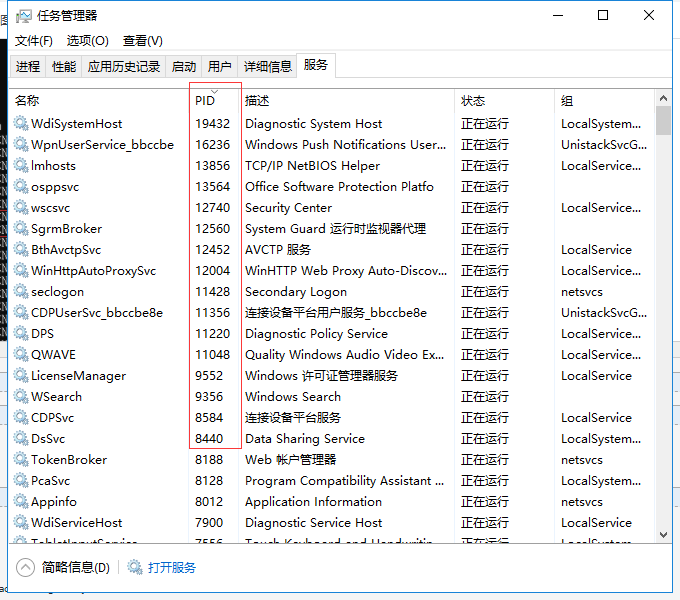Click the gear icon beside DPS
680x600 pixels.
(x=20, y=334)
